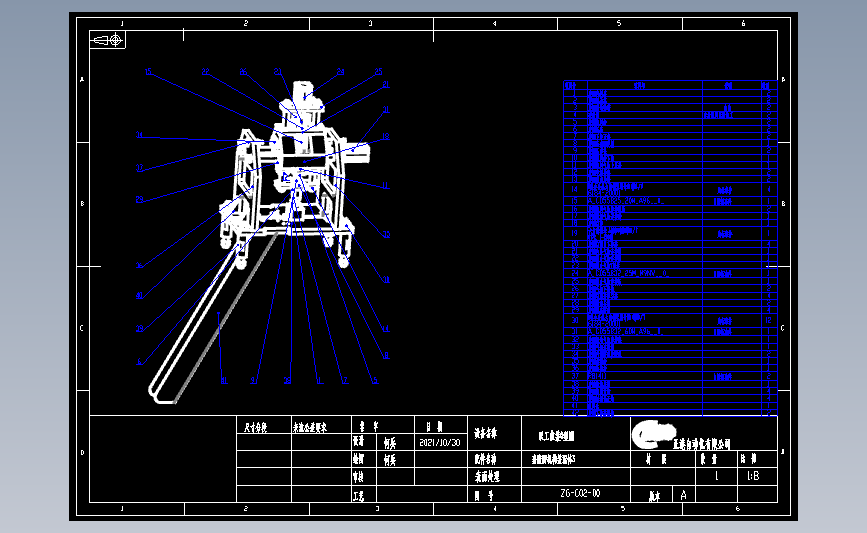Click the SB14D entry in parts list row 37
Viewport: 867px width, 533px height.
597,376
